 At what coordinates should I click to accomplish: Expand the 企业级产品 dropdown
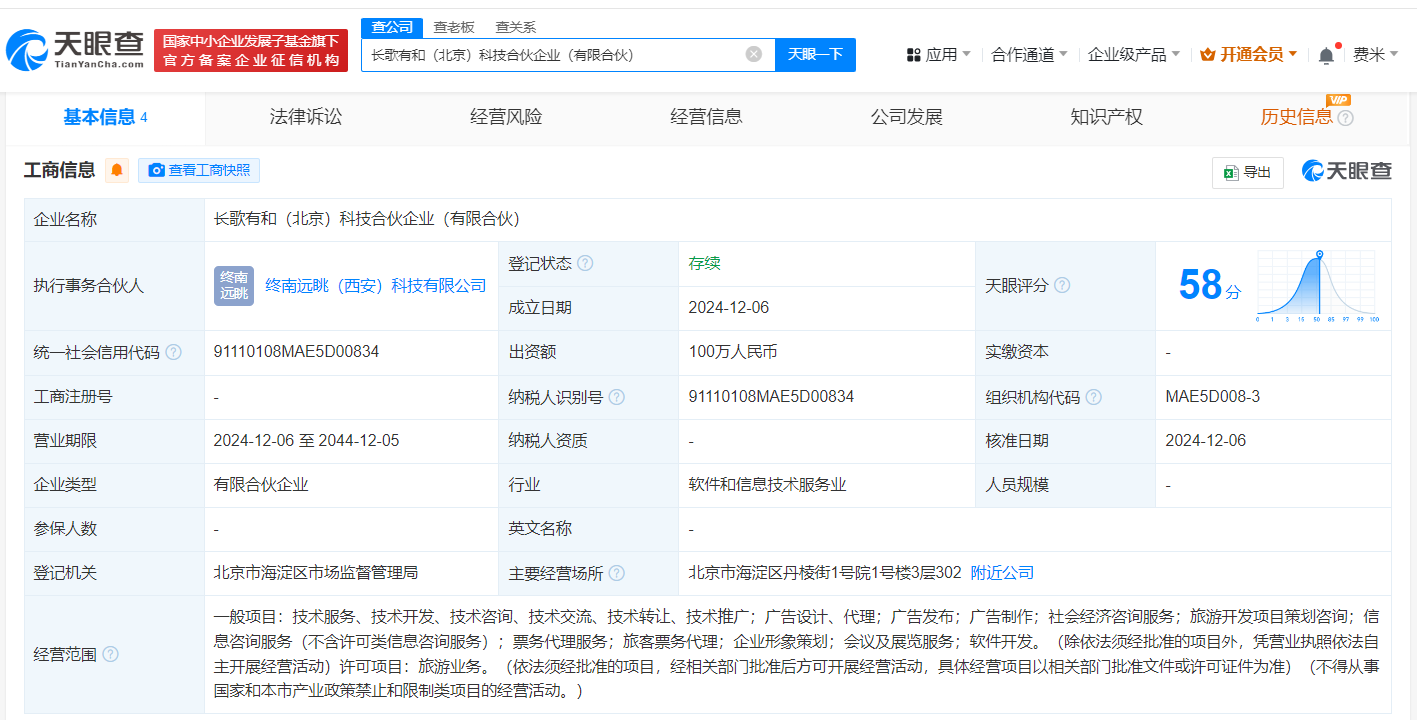pos(1134,54)
